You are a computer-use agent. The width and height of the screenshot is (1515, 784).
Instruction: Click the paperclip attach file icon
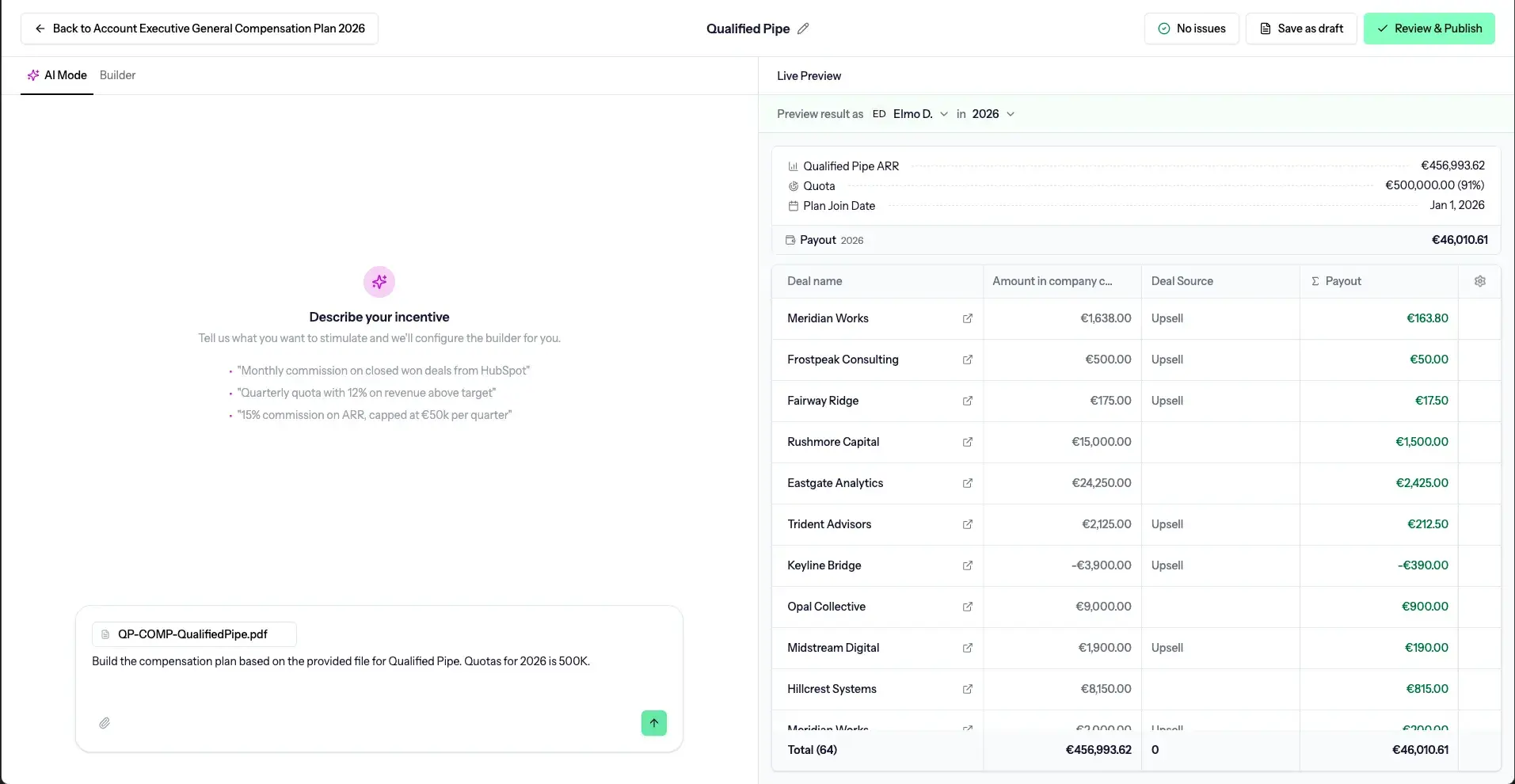105,723
